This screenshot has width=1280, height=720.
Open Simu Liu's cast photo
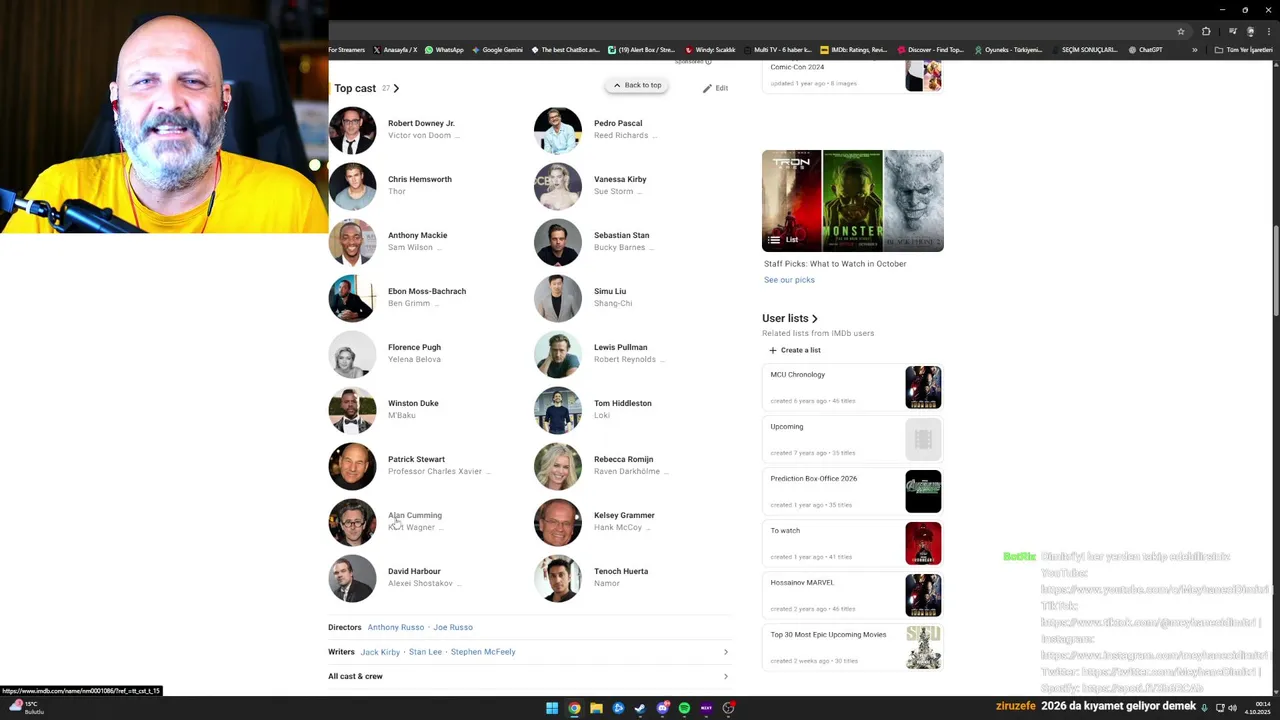tap(558, 298)
